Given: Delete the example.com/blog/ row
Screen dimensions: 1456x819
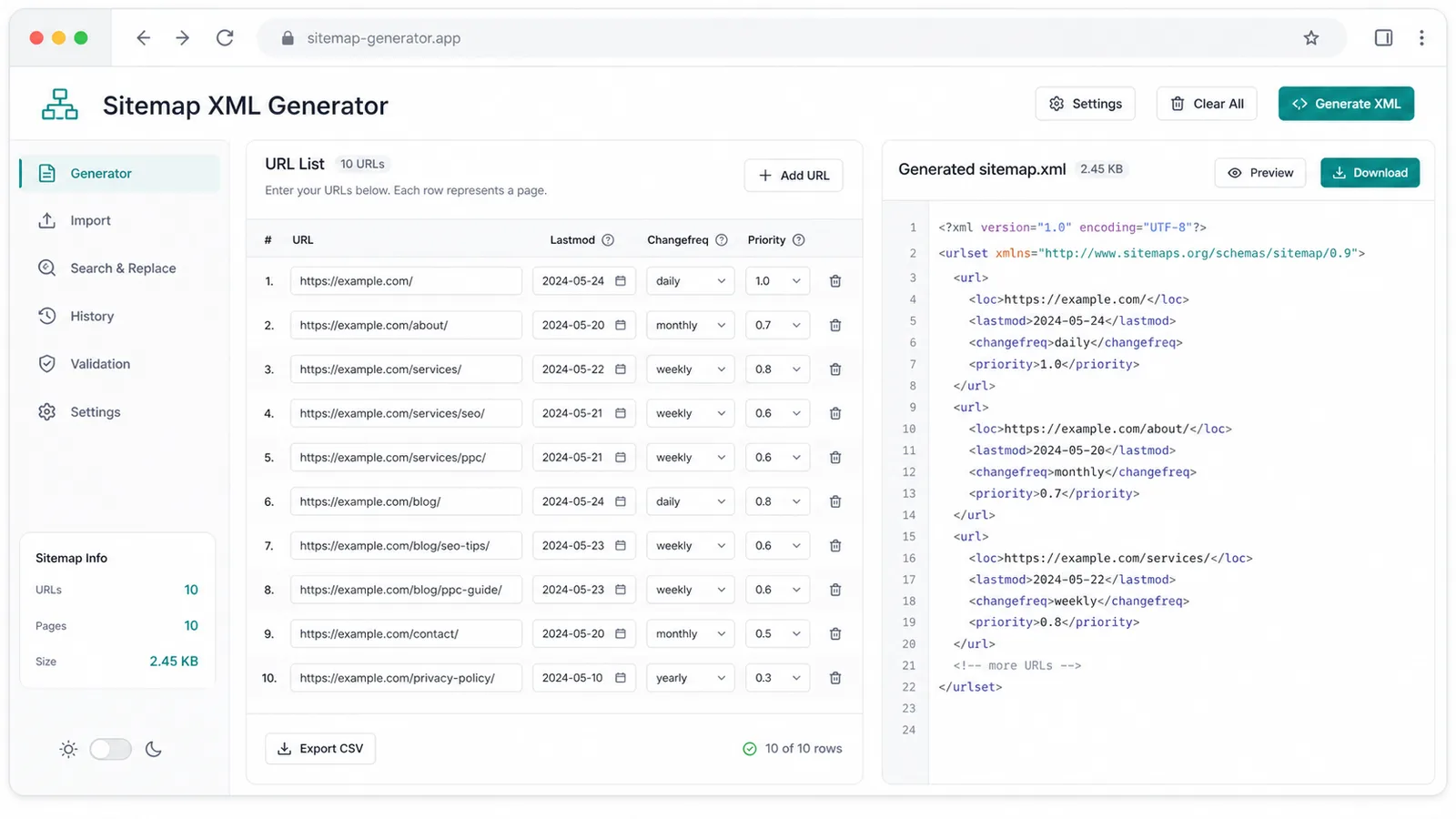Looking at the screenshot, I should (834, 501).
